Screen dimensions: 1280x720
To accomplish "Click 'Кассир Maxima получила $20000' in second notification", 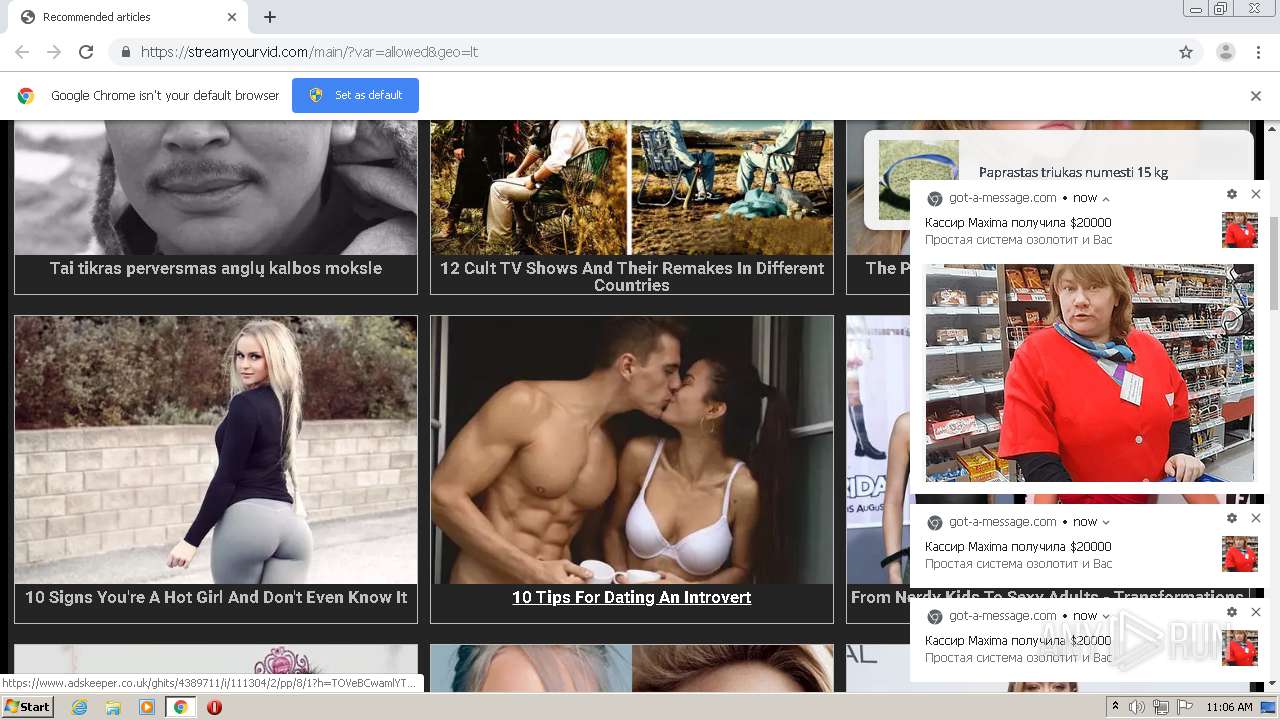I will click(1018, 547).
